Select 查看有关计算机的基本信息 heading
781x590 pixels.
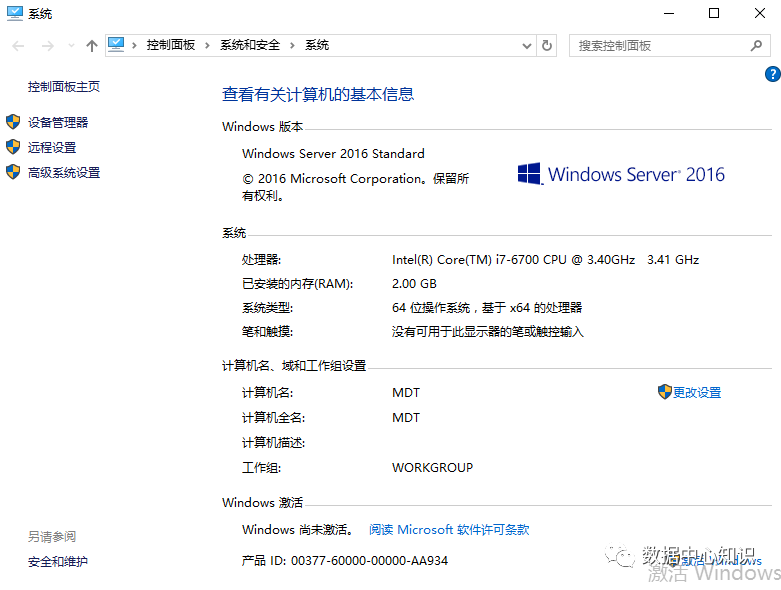318,94
